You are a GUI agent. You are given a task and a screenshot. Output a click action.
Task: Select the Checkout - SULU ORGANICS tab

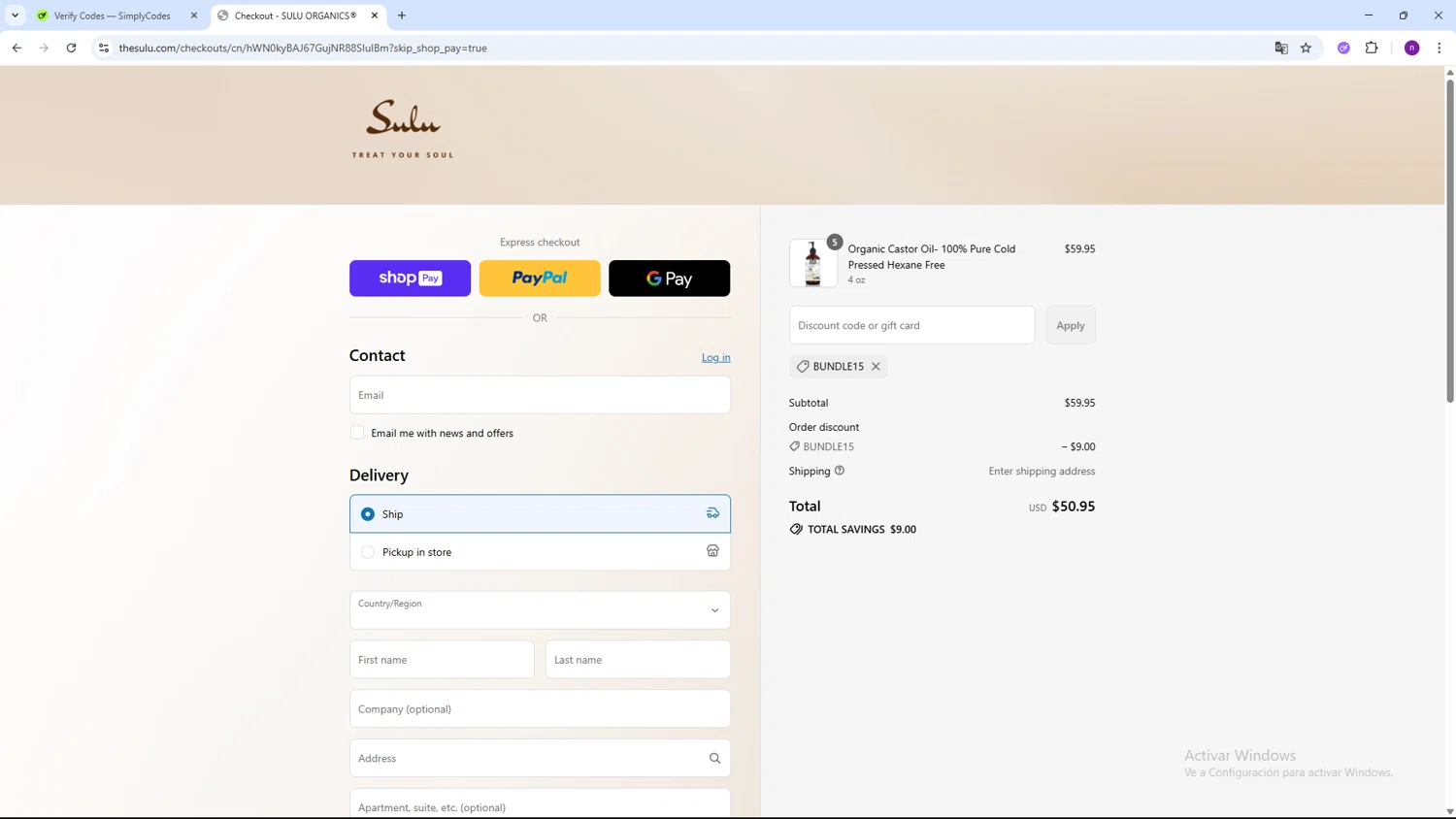(294, 16)
